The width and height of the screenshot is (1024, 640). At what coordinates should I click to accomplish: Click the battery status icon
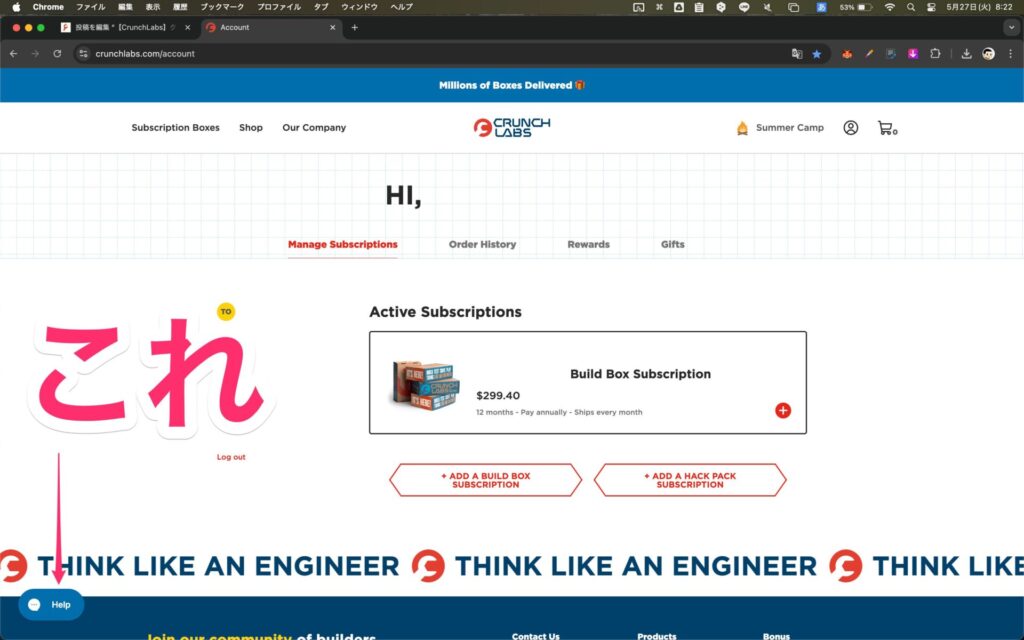[857, 7]
